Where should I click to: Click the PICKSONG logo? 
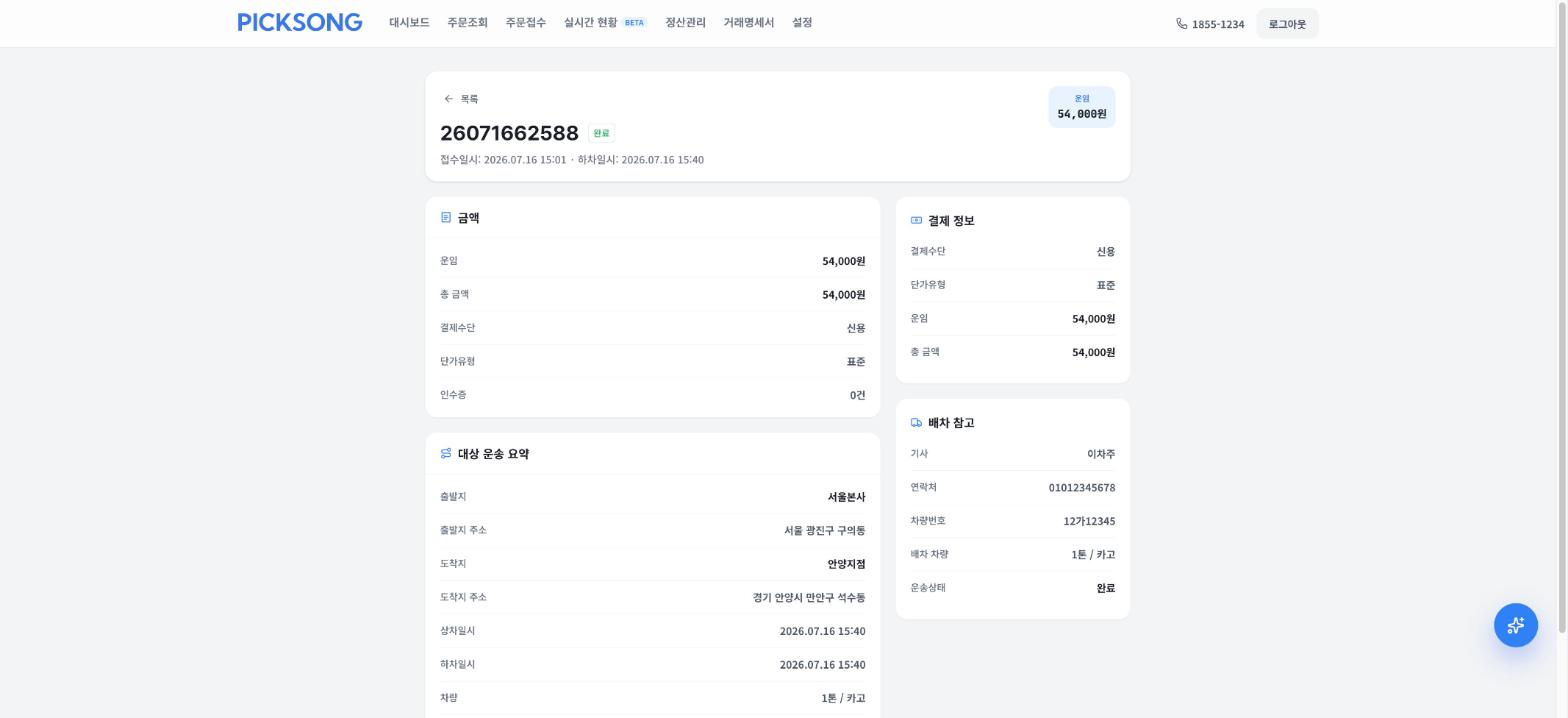[299, 22]
